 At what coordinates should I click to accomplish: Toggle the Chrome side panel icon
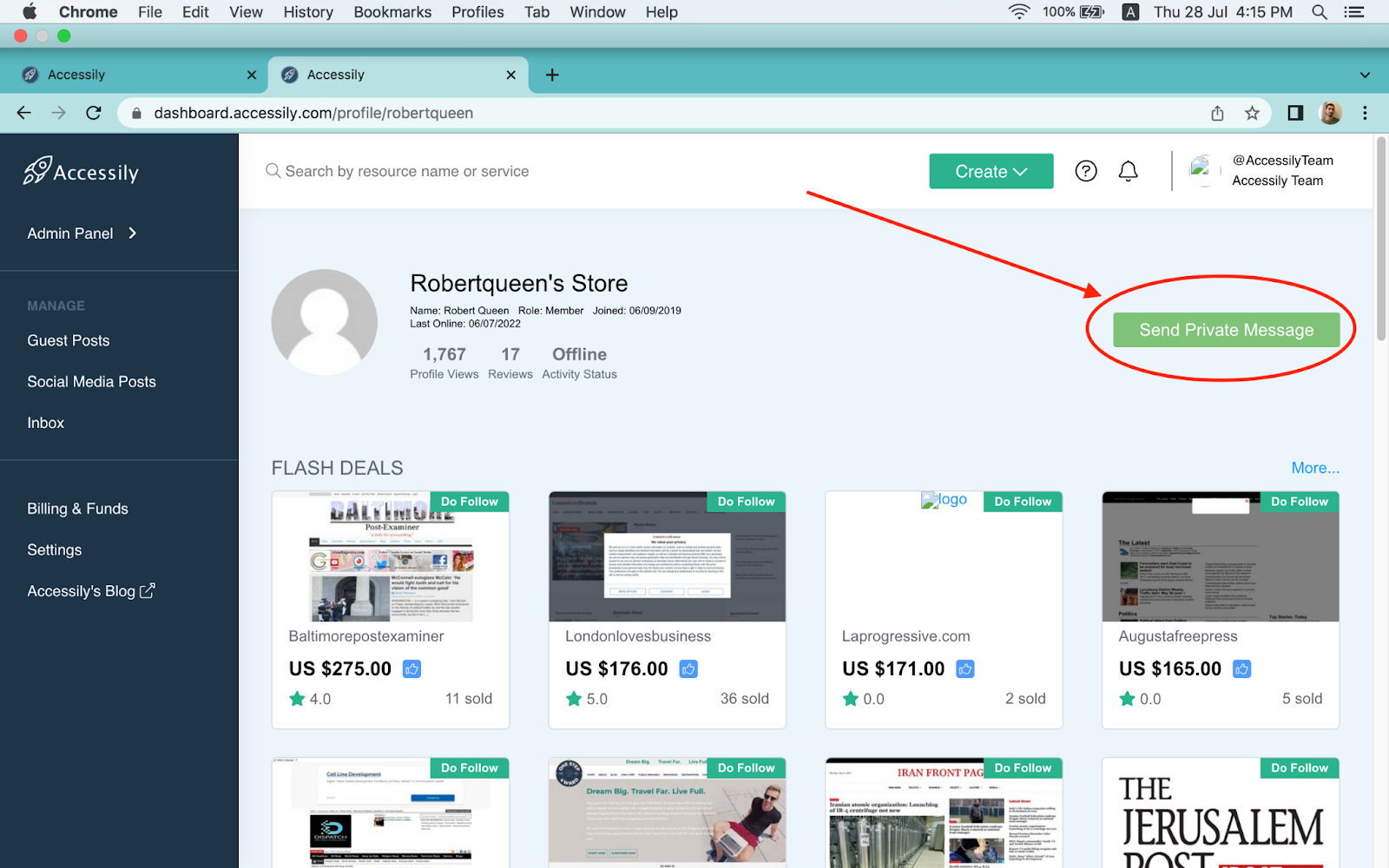point(1295,113)
